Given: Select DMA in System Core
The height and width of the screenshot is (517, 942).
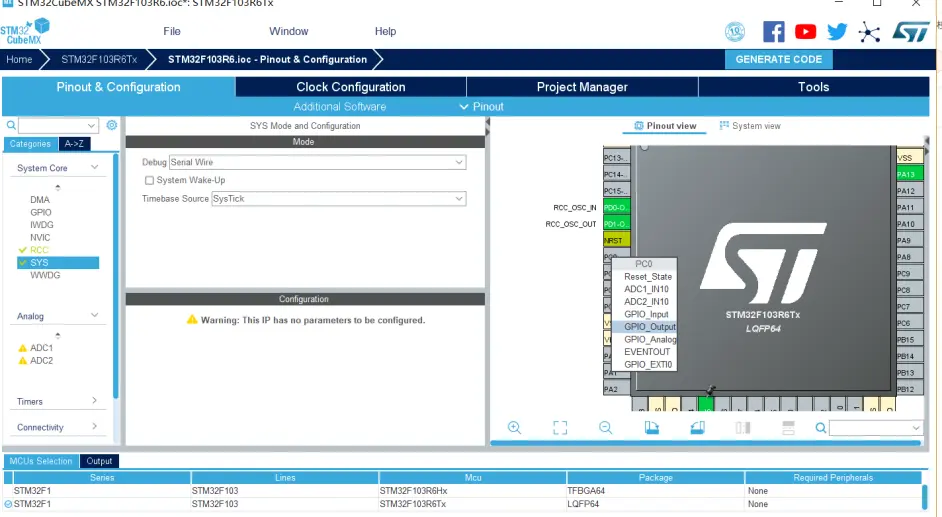Looking at the screenshot, I should pyautogui.click(x=40, y=199).
